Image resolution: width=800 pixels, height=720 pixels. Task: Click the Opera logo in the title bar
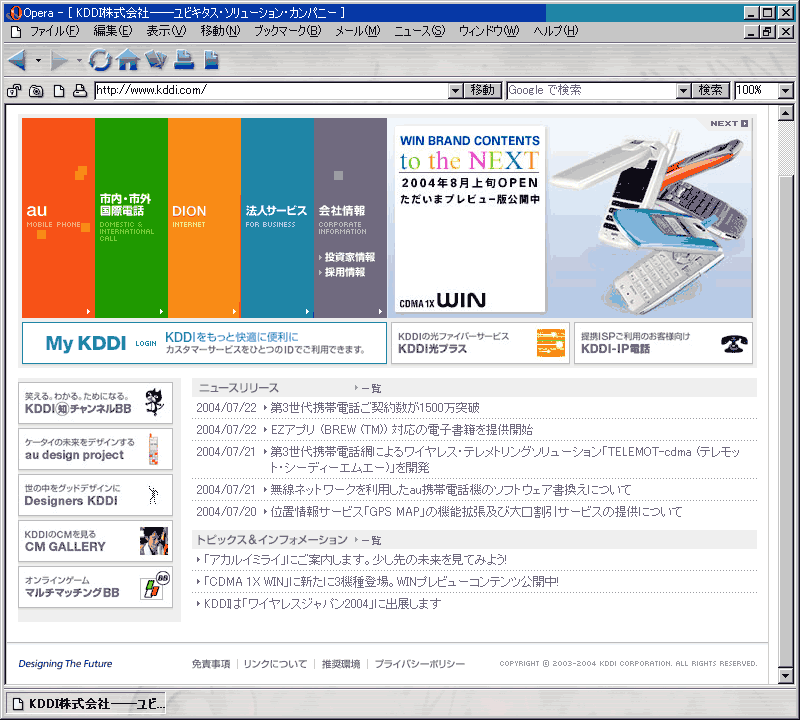coord(14,13)
